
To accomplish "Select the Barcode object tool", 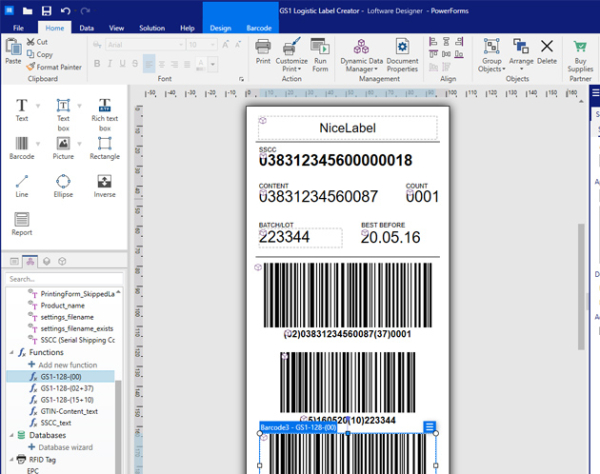I will pos(21,148).
